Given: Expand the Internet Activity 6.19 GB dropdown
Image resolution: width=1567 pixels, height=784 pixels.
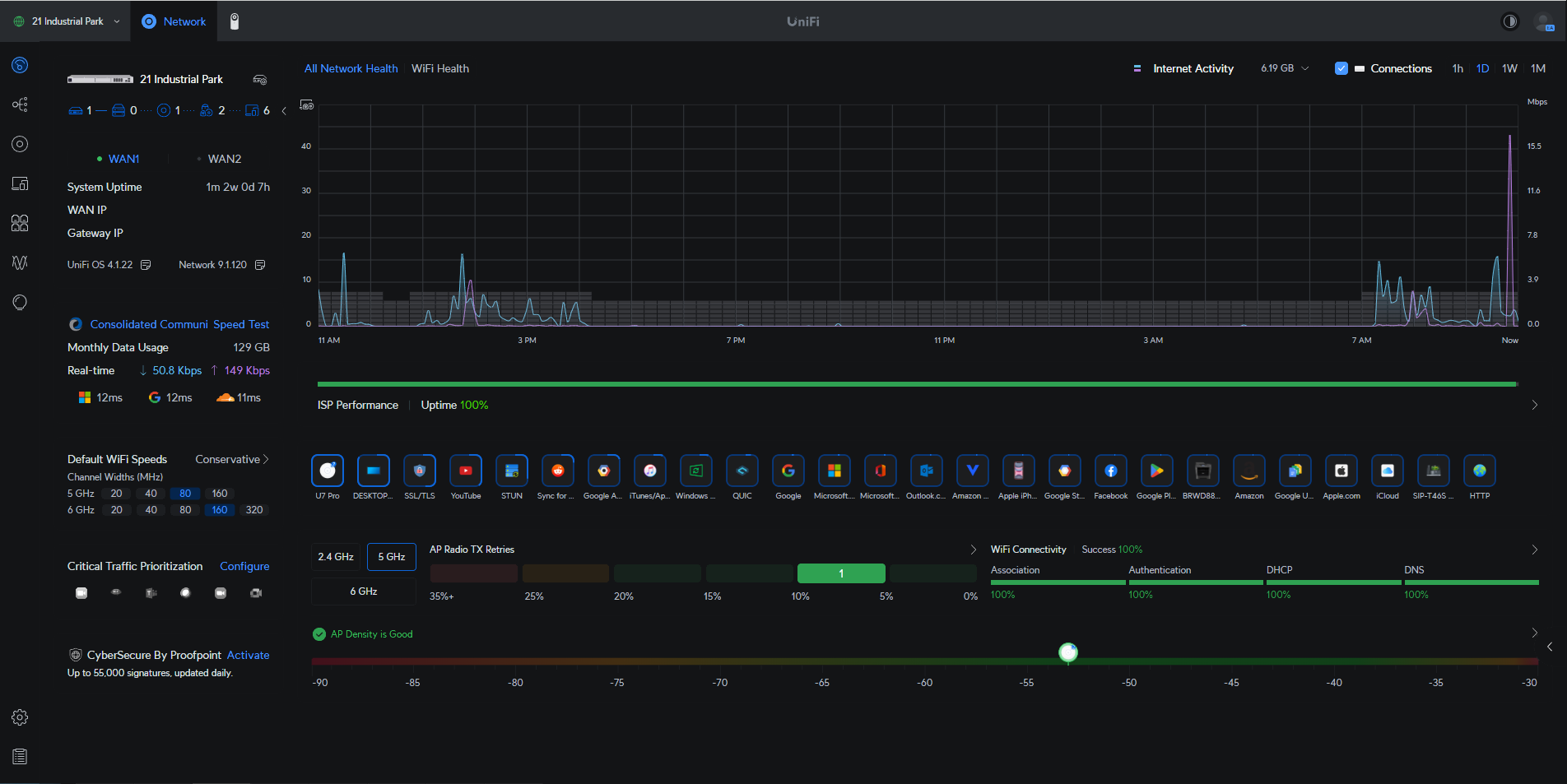Looking at the screenshot, I should 1285,68.
